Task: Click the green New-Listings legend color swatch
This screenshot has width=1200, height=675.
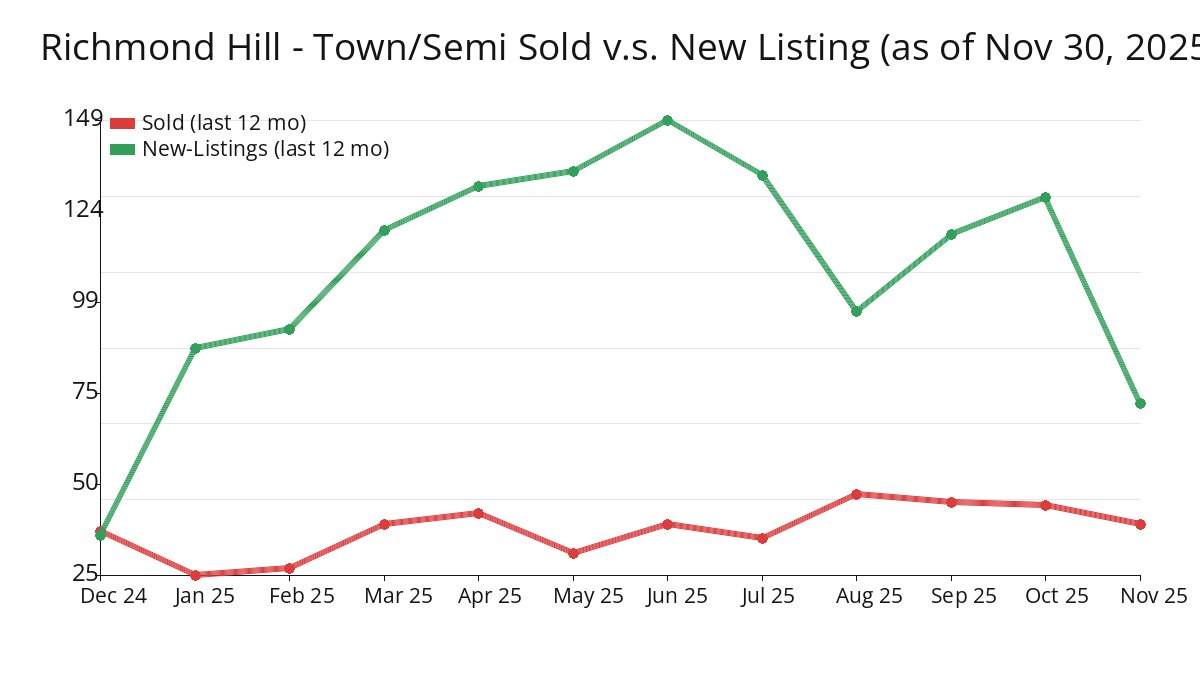Action: click(122, 149)
